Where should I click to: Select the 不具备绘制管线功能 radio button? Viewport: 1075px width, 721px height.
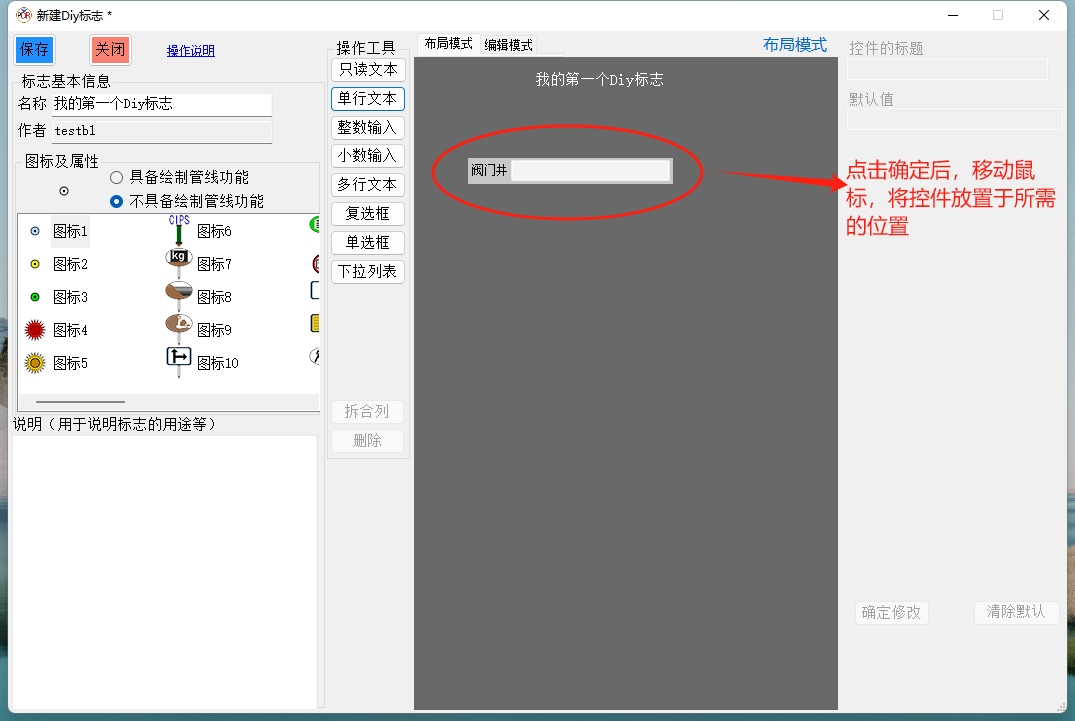[x=117, y=201]
